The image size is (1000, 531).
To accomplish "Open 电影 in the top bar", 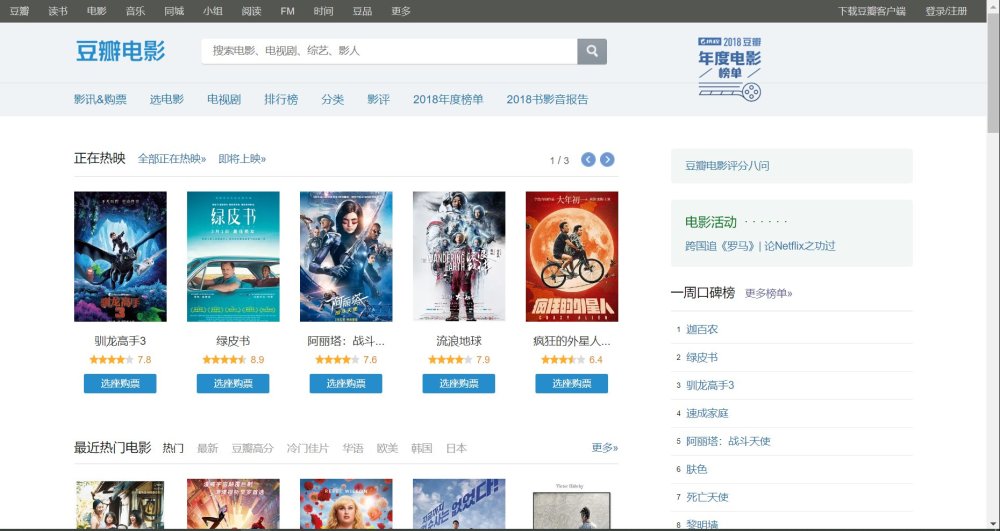I will pyautogui.click(x=96, y=11).
